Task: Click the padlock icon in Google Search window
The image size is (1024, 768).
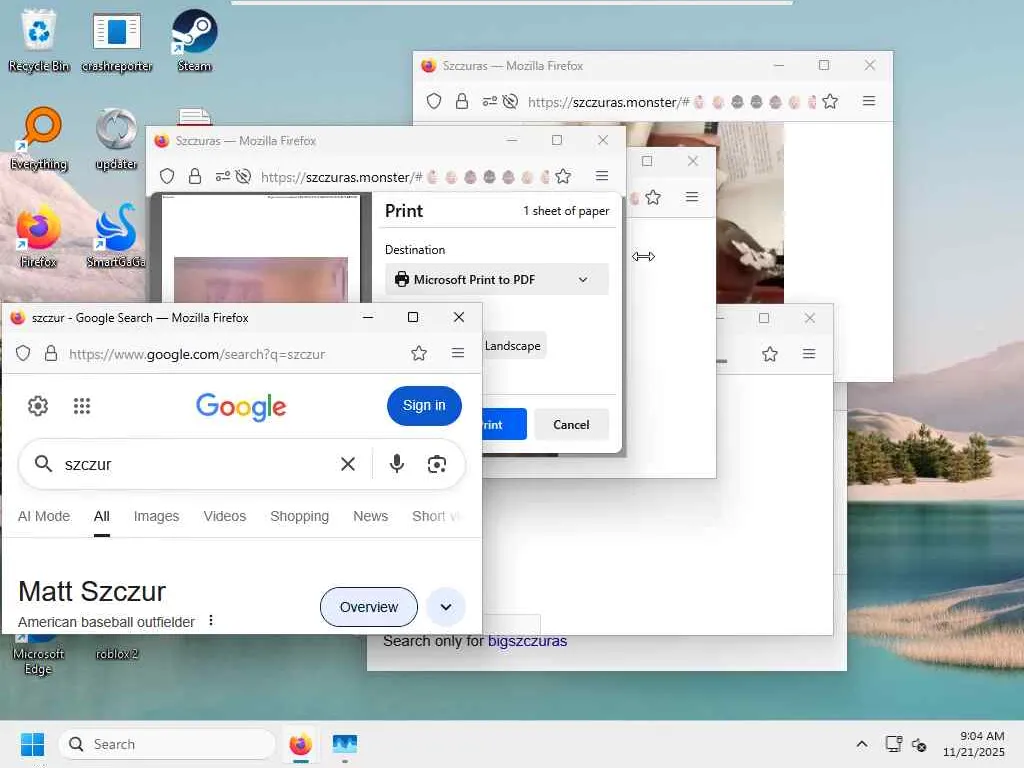Action: [50, 353]
